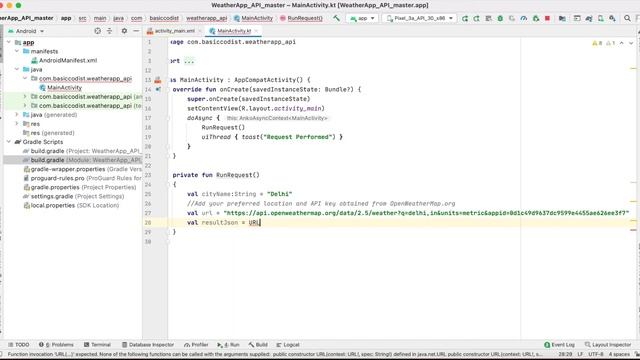Click weatherapp_api breadcrumb item
Screen dimensions: 640x360
(x=207, y=18)
